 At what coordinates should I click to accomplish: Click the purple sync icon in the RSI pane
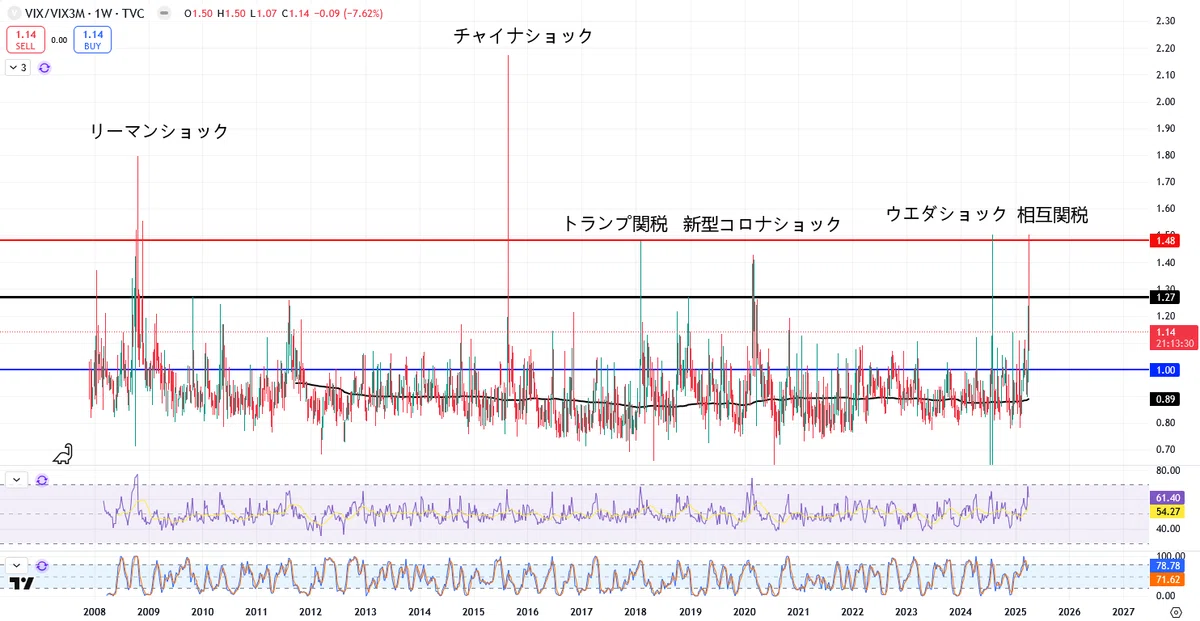(x=42, y=480)
